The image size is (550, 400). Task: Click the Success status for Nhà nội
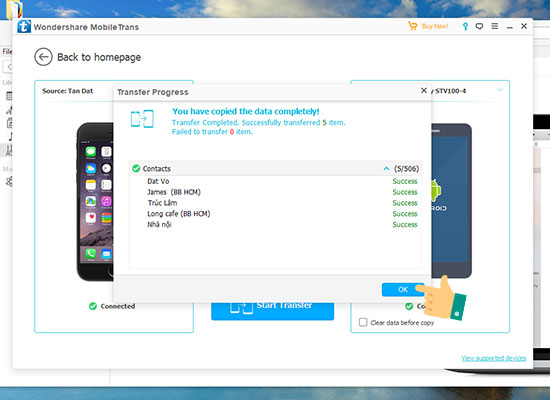coord(405,225)
